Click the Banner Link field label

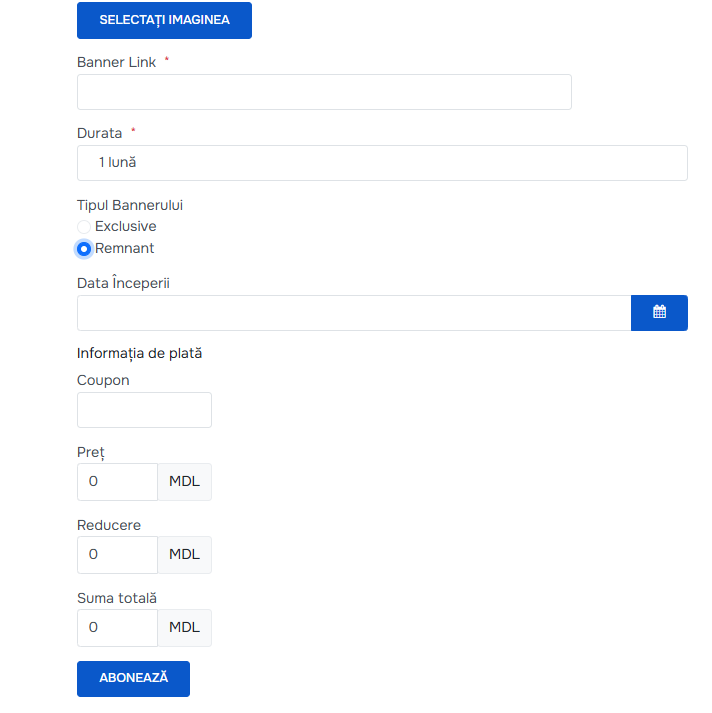pyautogui.click(x=116, y=62)
